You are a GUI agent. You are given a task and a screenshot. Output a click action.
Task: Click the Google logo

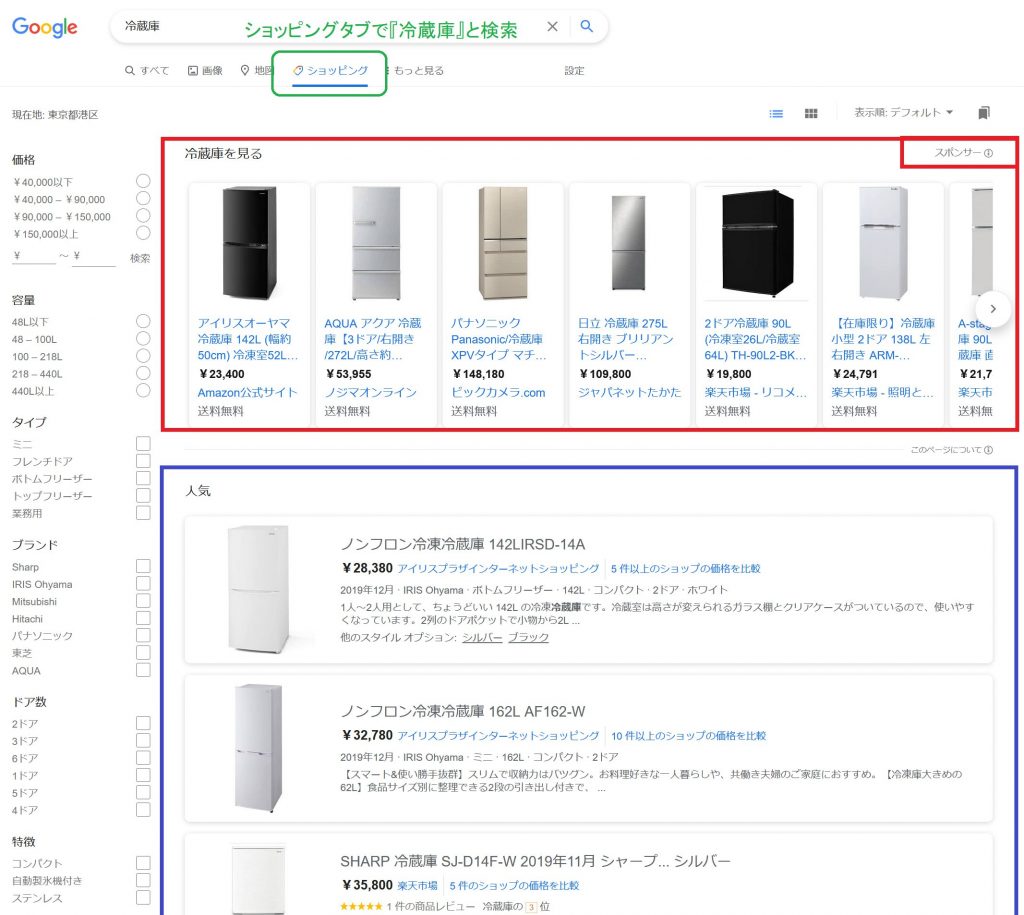coord(44,27)
